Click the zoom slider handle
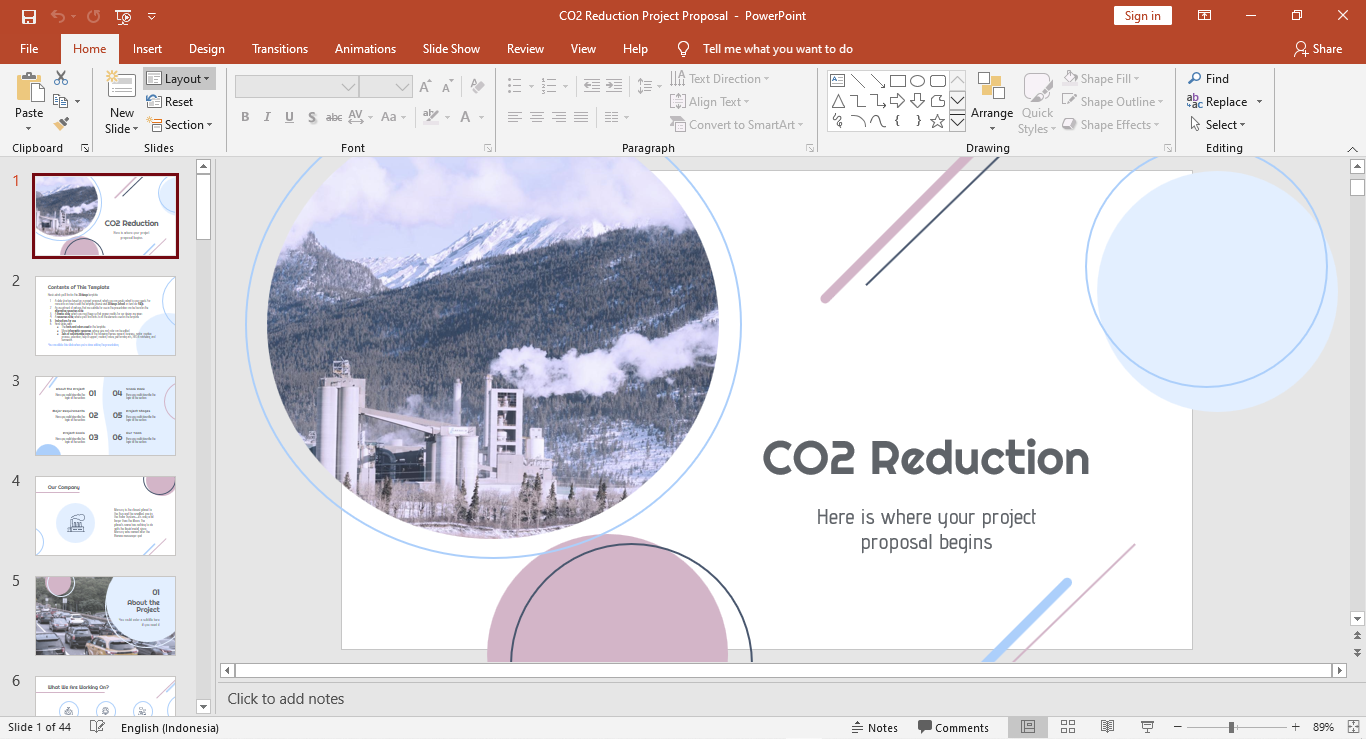The image size is (1366, 739). (1231, 727)
